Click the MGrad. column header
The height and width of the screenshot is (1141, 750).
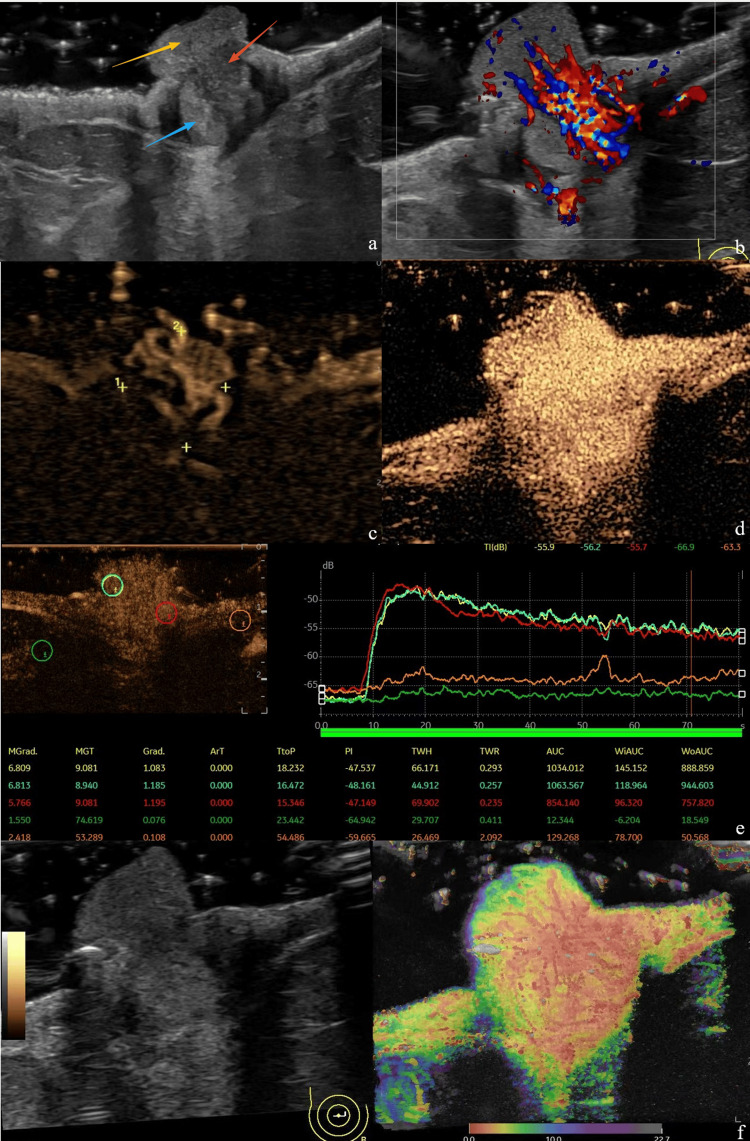(x=23, y=751)
